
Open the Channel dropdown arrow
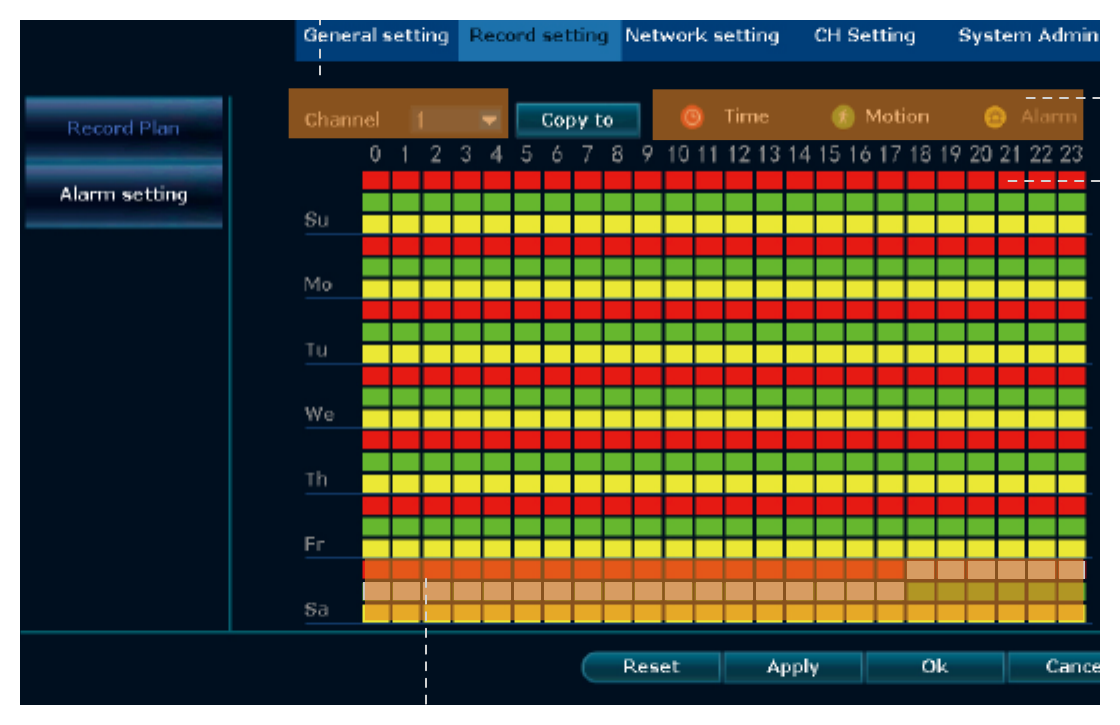coord(489,119)
